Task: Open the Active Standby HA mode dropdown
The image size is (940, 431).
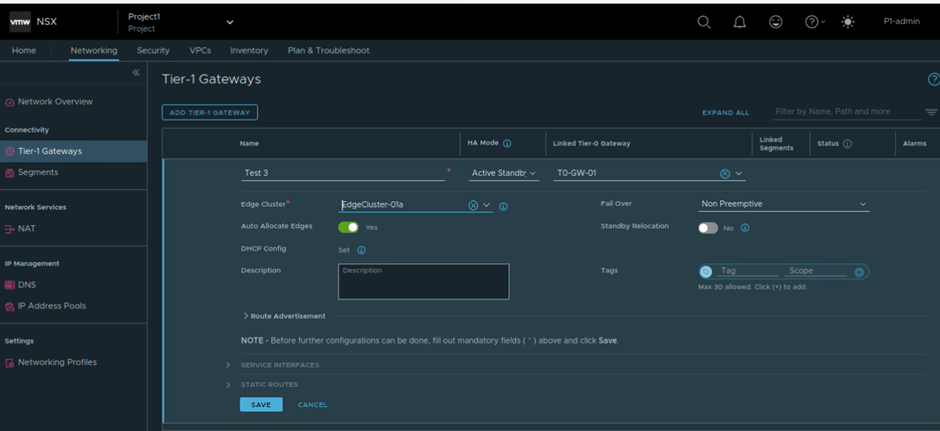Action: (x=504, y=173)
